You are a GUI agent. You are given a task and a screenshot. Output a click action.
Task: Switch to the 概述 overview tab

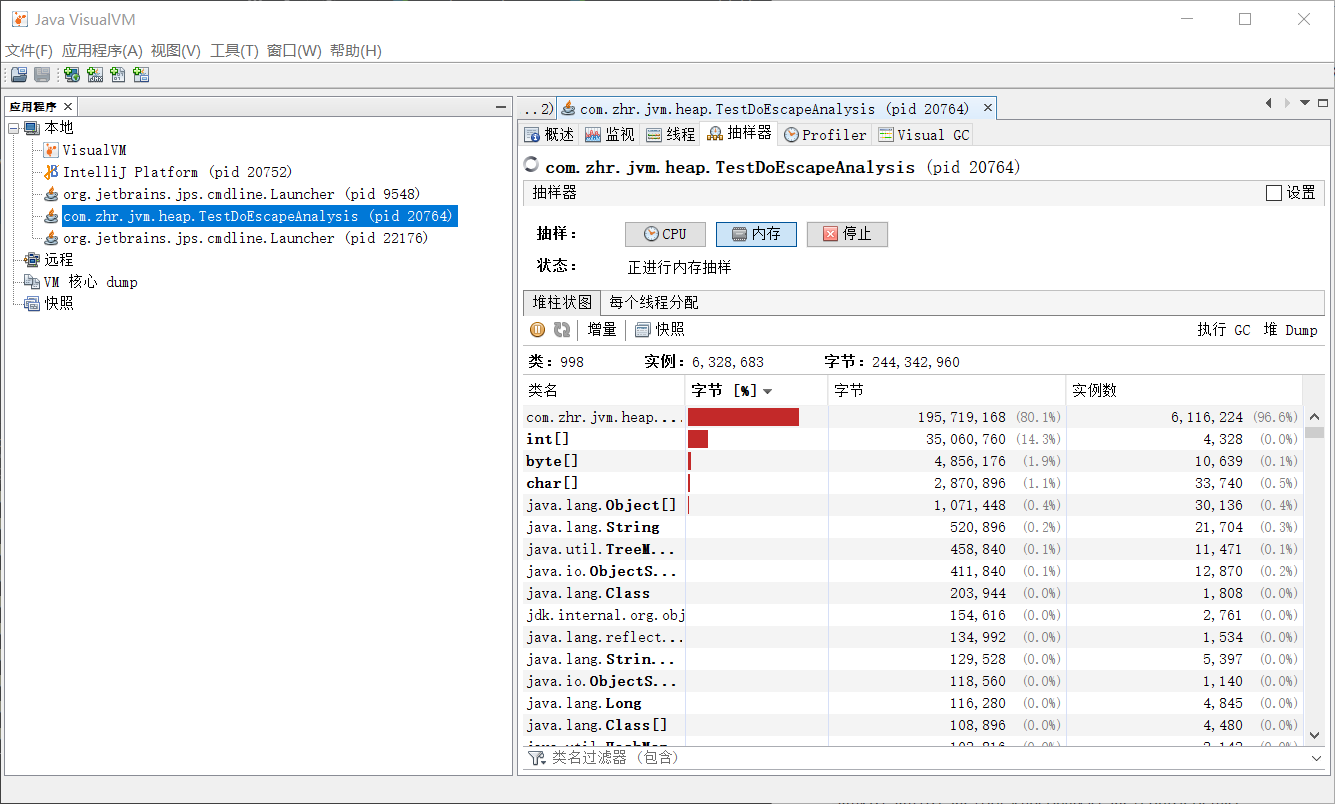[549, 134]
